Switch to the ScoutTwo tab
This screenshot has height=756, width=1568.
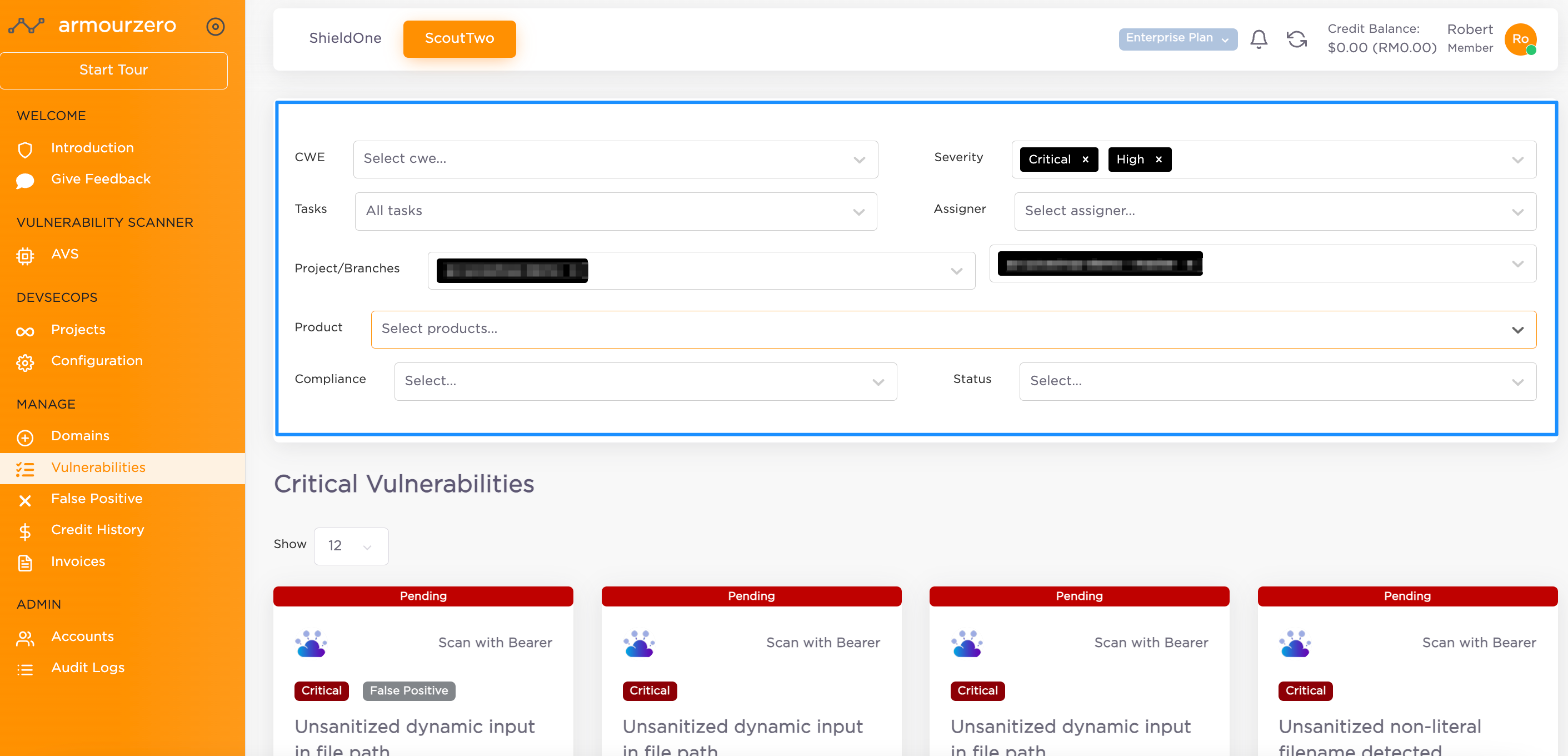[x=459, y=39]
